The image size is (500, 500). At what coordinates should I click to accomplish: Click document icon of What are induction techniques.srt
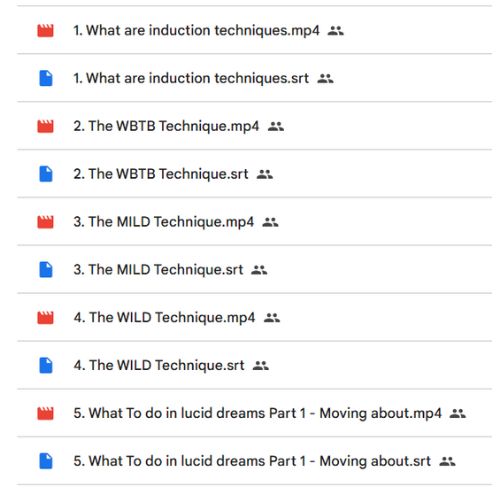[46, 78]
